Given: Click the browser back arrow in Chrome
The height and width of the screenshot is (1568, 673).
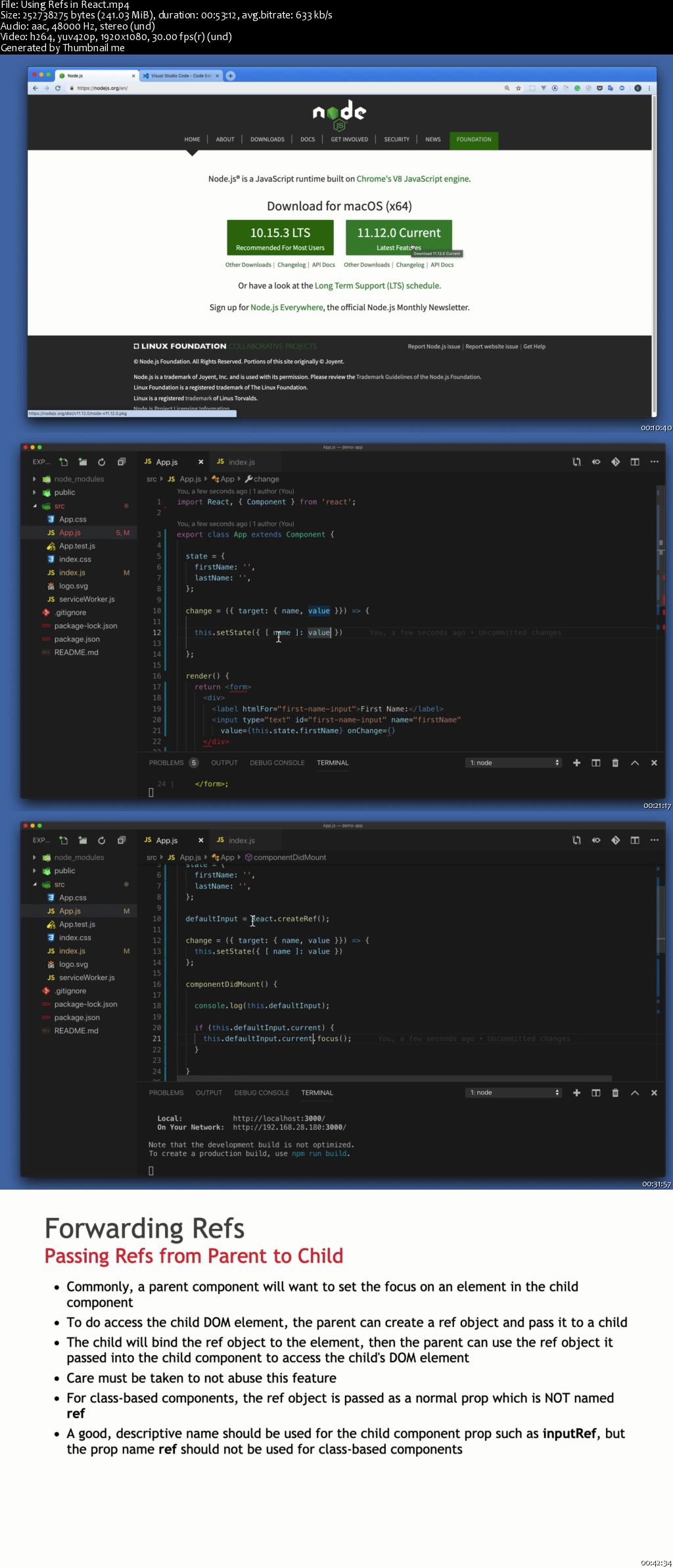Looking at the screenshot, I should coord(35,88).
